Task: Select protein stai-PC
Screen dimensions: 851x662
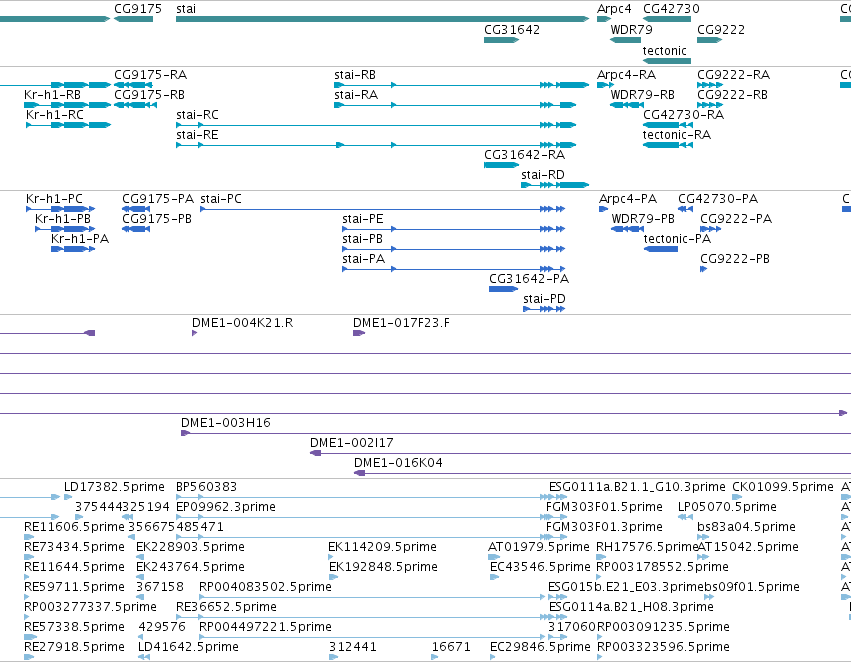Action: coord(383,209)
